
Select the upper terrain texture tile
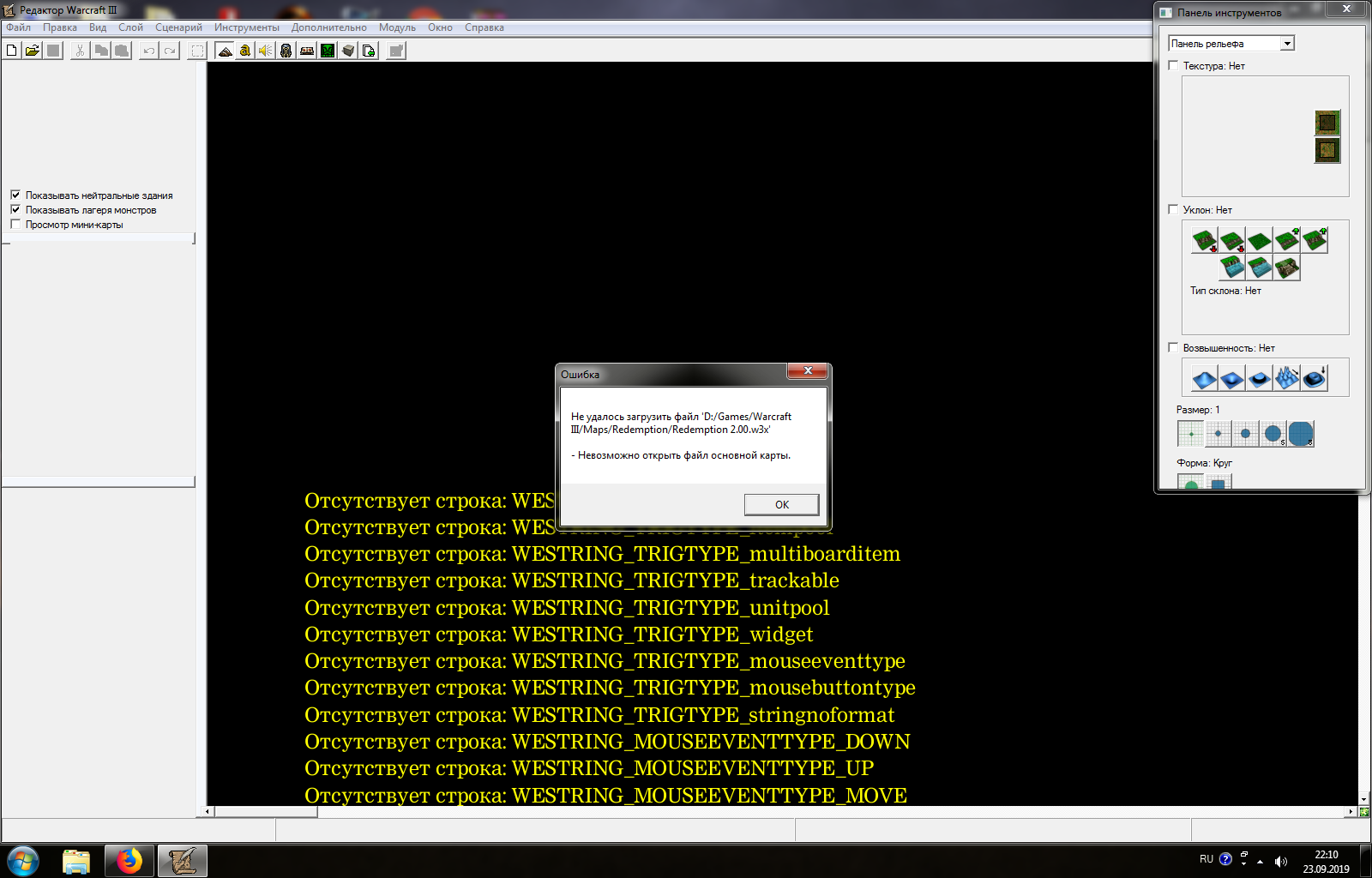pyautogui.click(x=1327, y=123)
